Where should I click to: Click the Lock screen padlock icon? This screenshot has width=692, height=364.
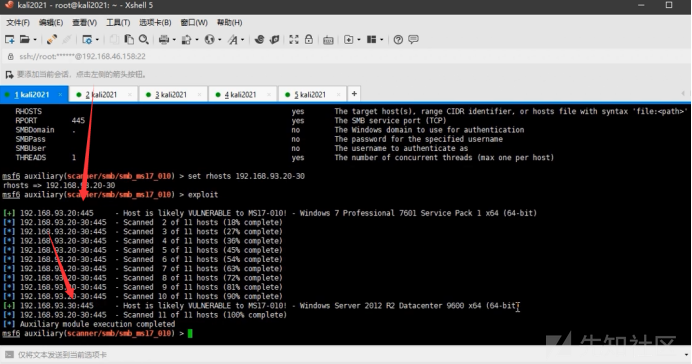309,40
